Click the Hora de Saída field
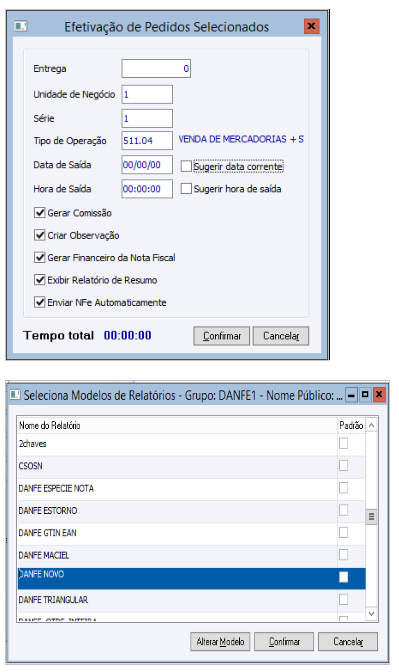399x672 pixels. [147, 189]
